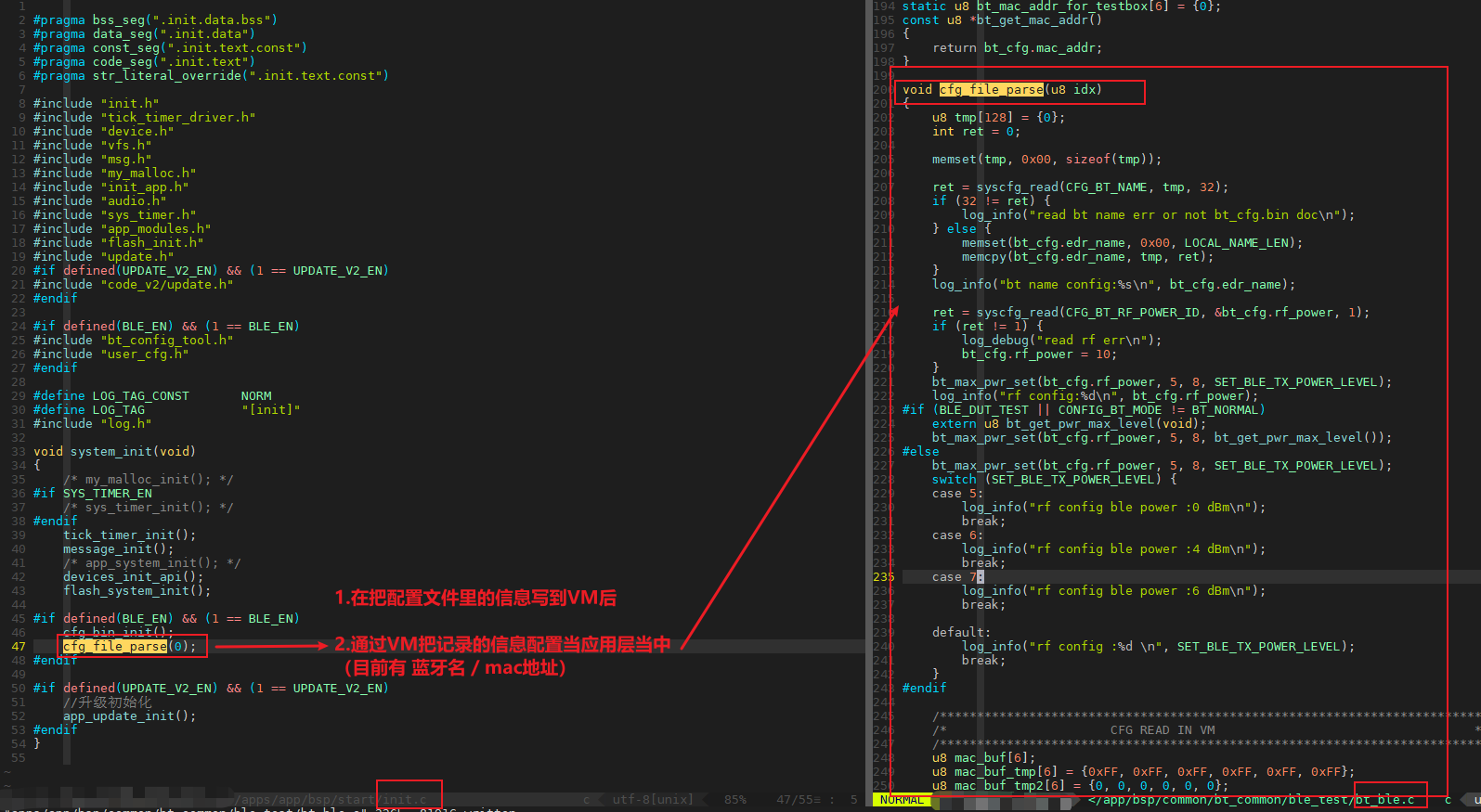Click 'utf-8[unix]' in the left status bar
This screenshot has height=812, width=1481.
pos(652,799)
